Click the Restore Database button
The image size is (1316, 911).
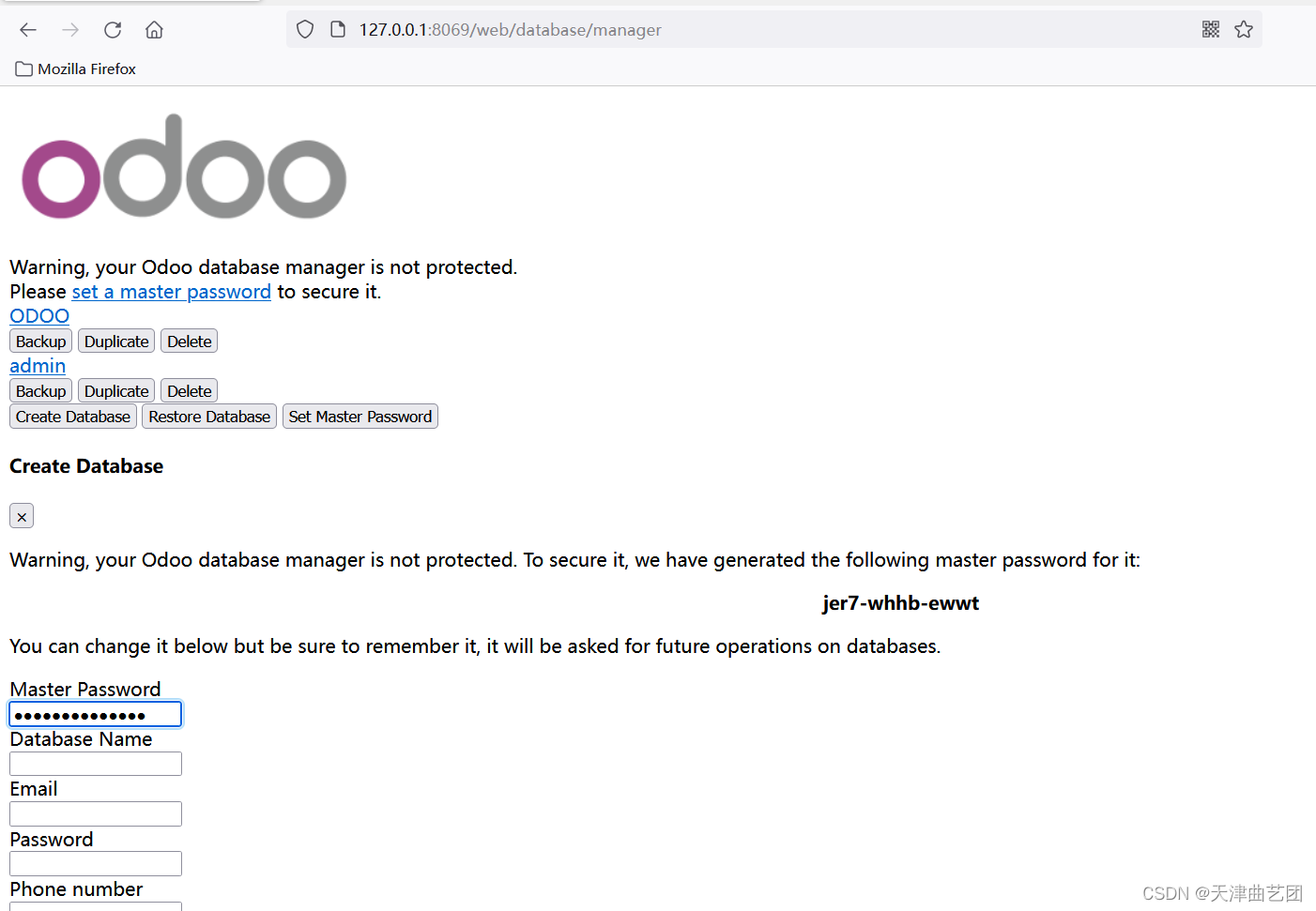pos(208,416)
